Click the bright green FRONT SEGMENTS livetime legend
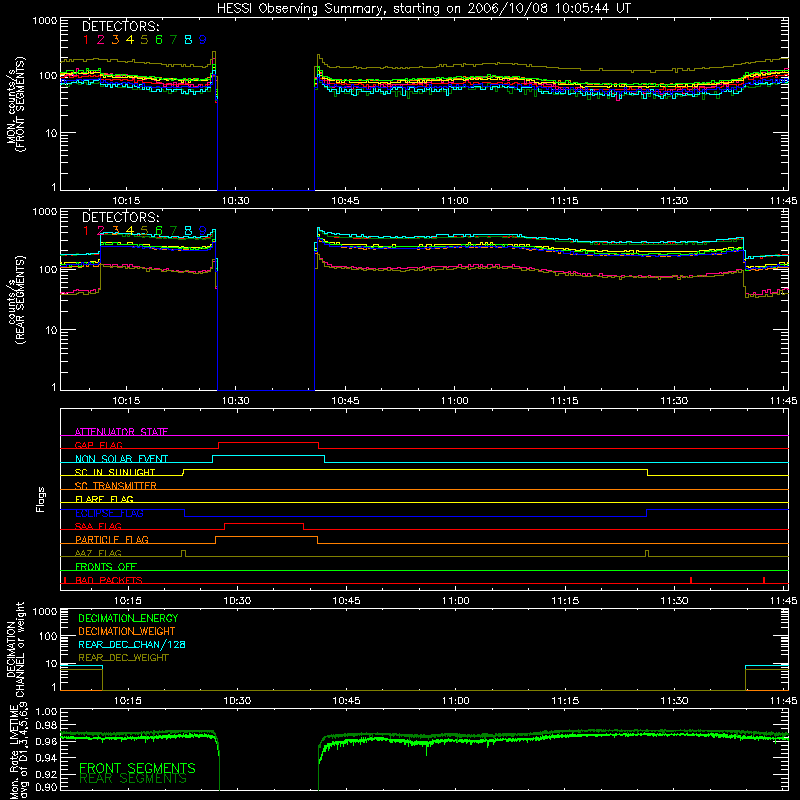800x800 pixels. click(x=137, y=768)
